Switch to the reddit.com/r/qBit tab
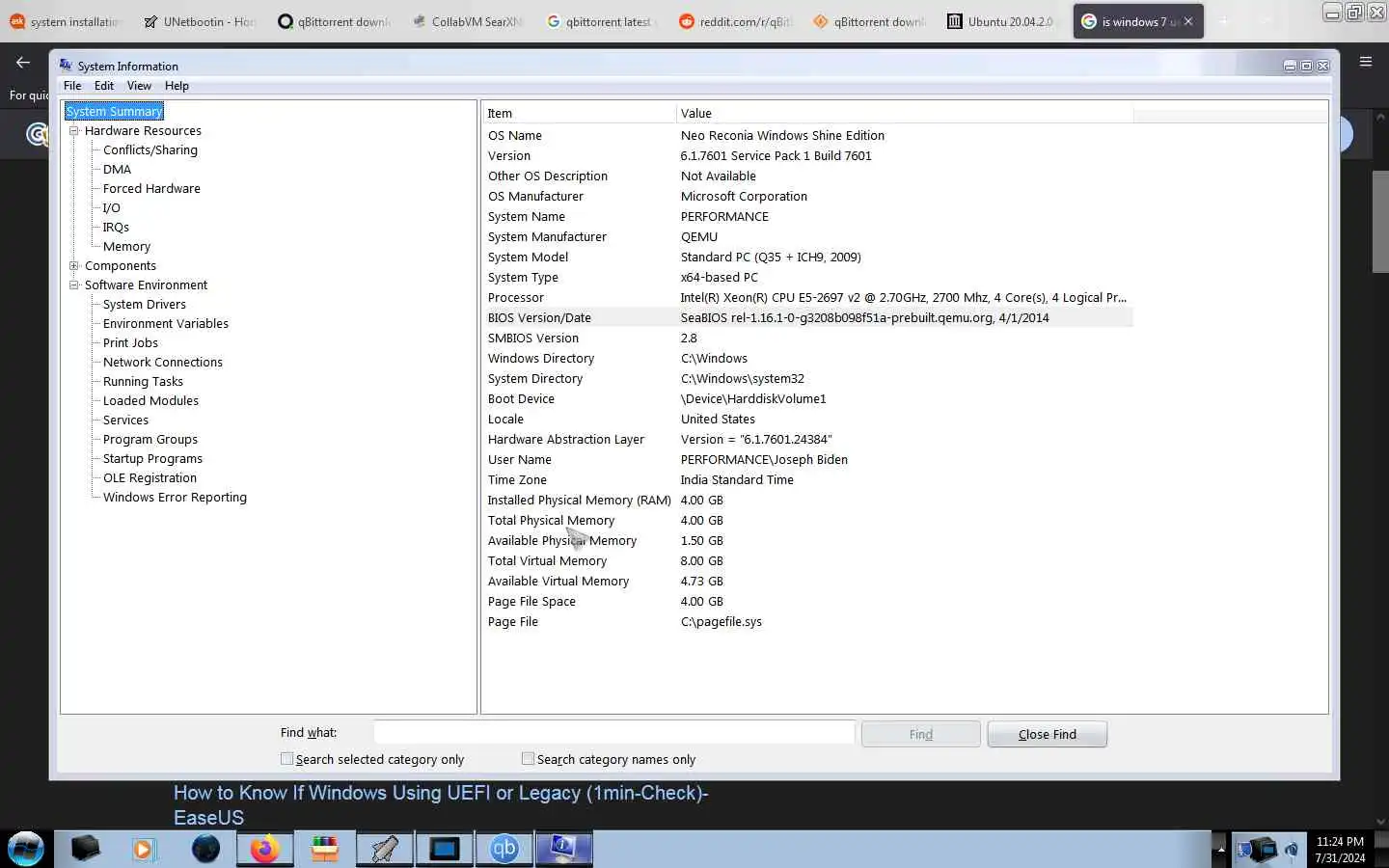Viewport: 1389px width, 868px height. tap(735, 21)
